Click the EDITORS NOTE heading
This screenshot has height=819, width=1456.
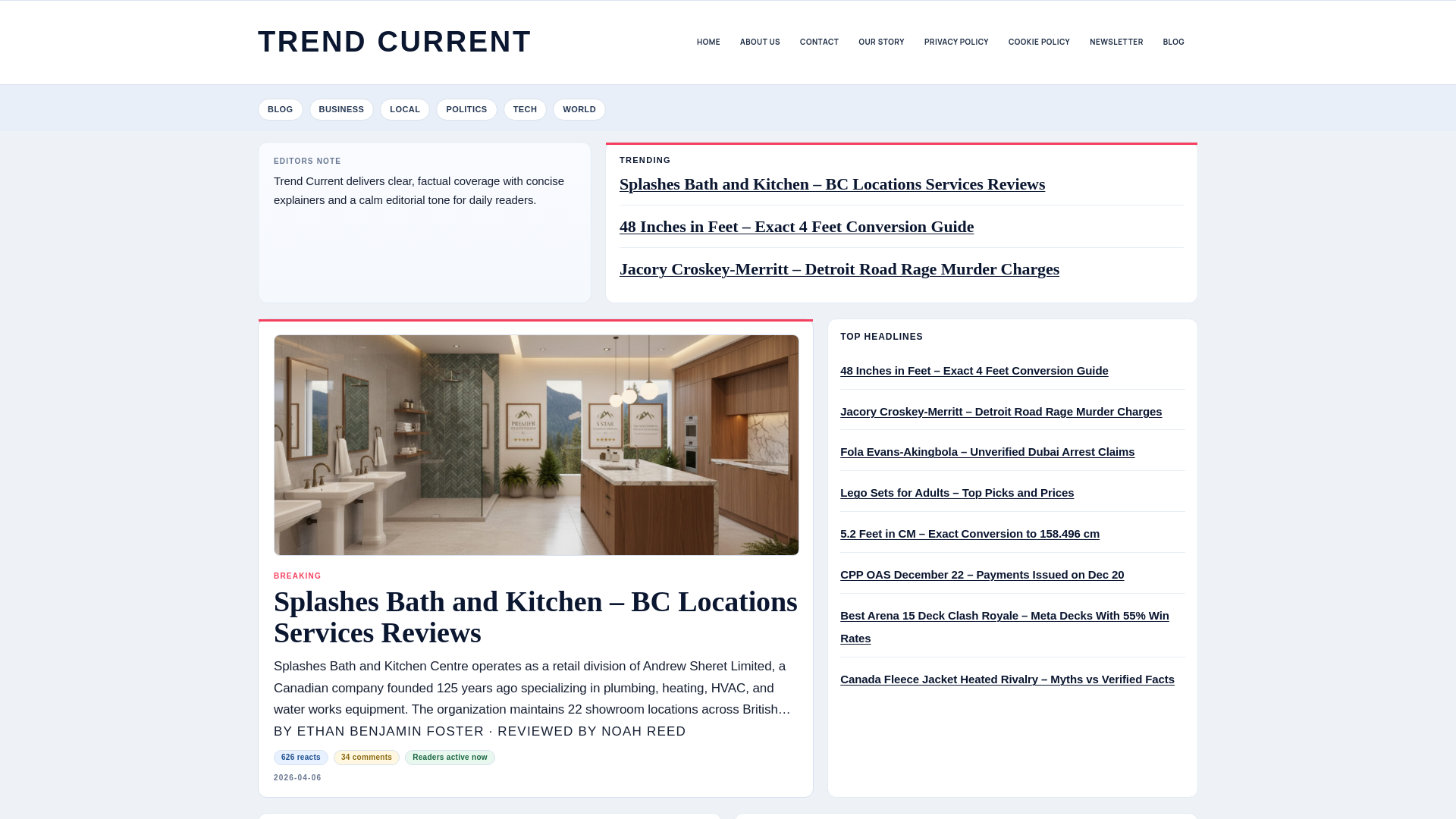(307, 162)
